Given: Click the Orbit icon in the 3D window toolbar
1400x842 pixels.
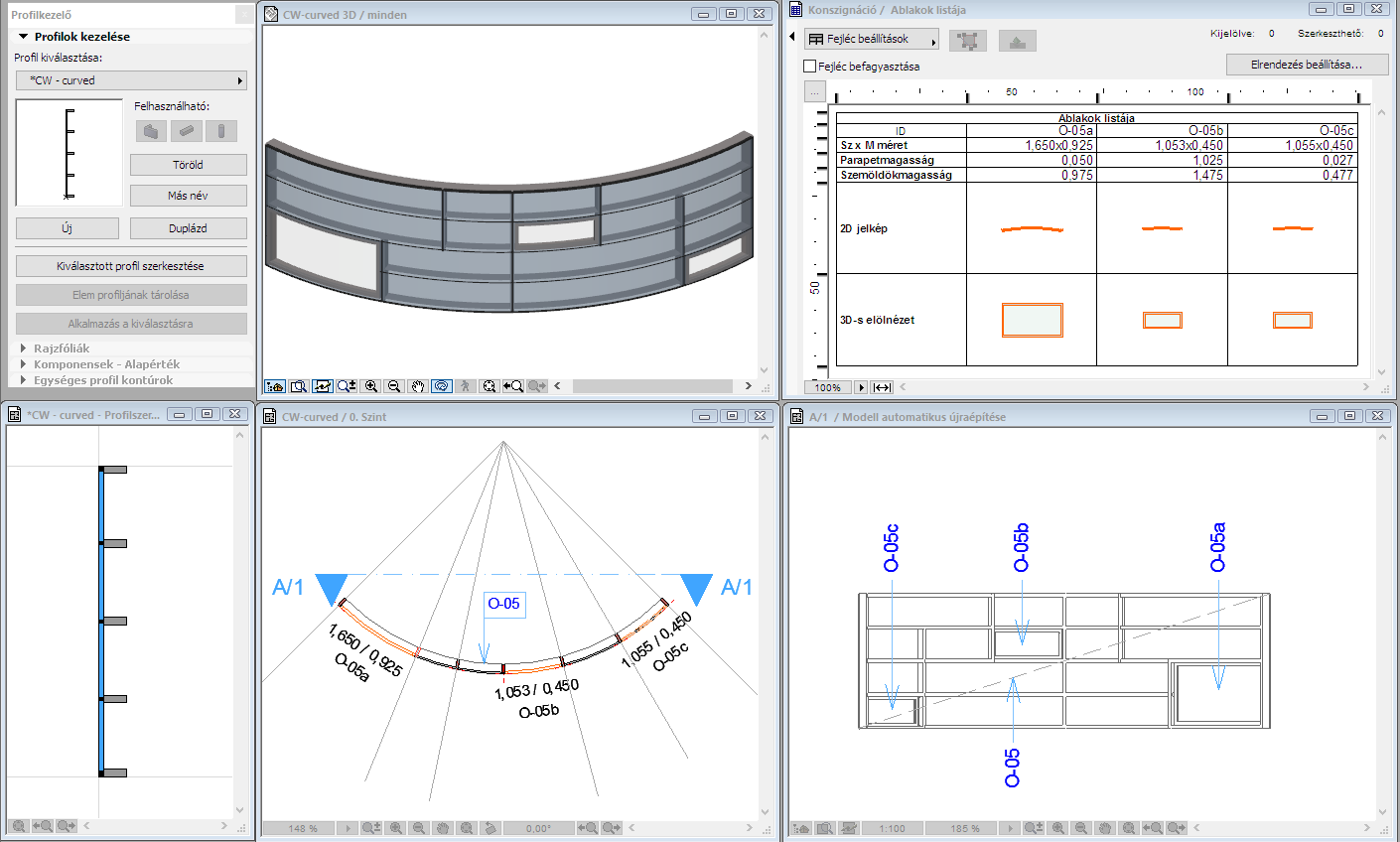Looking at the screenshot, I should (x=444, y=385).
